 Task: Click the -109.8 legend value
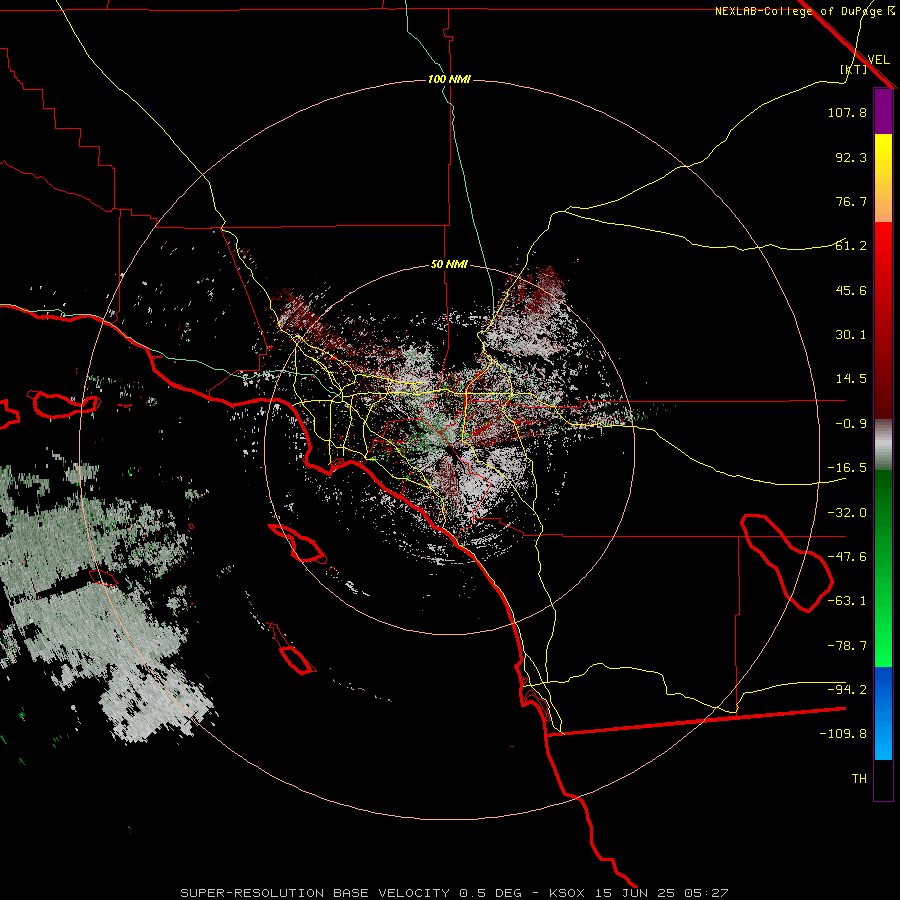(843, 734)
